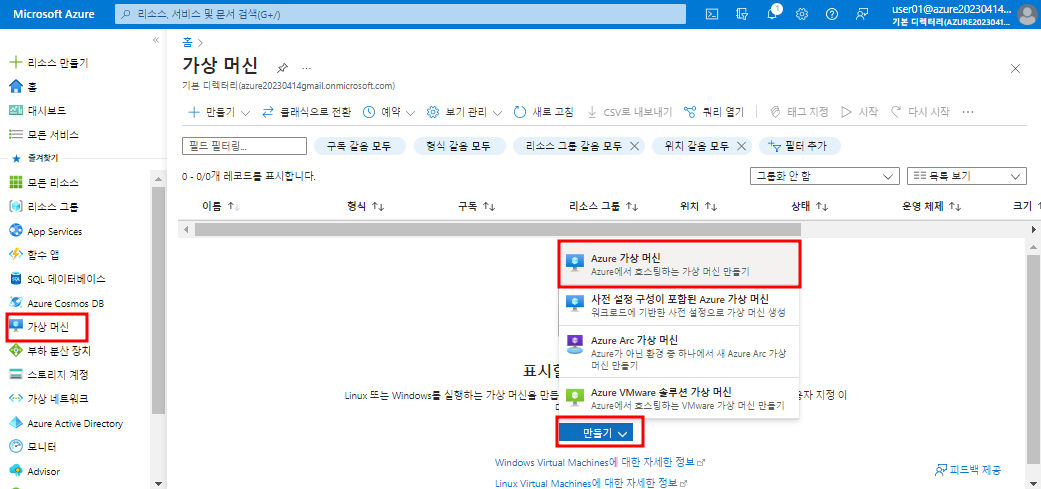
Task: Open portal settings gear icon
Action: click(x=802, y=14)
